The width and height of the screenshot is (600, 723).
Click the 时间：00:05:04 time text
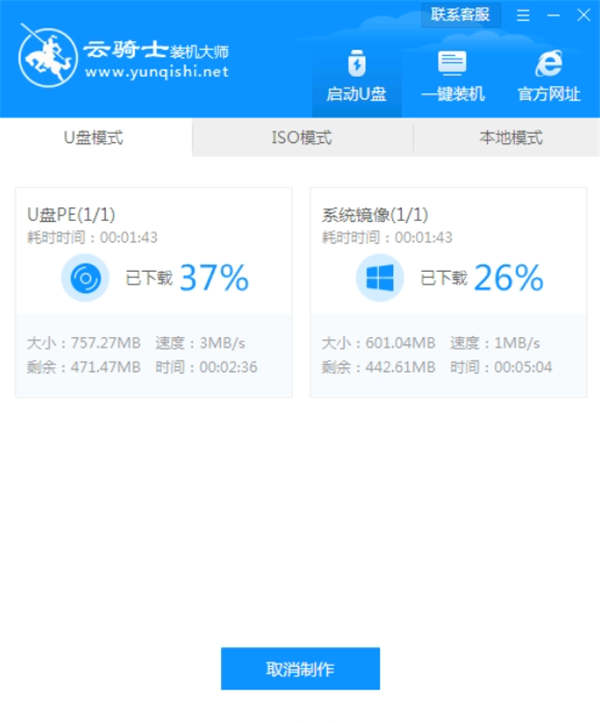click(501, 367)
